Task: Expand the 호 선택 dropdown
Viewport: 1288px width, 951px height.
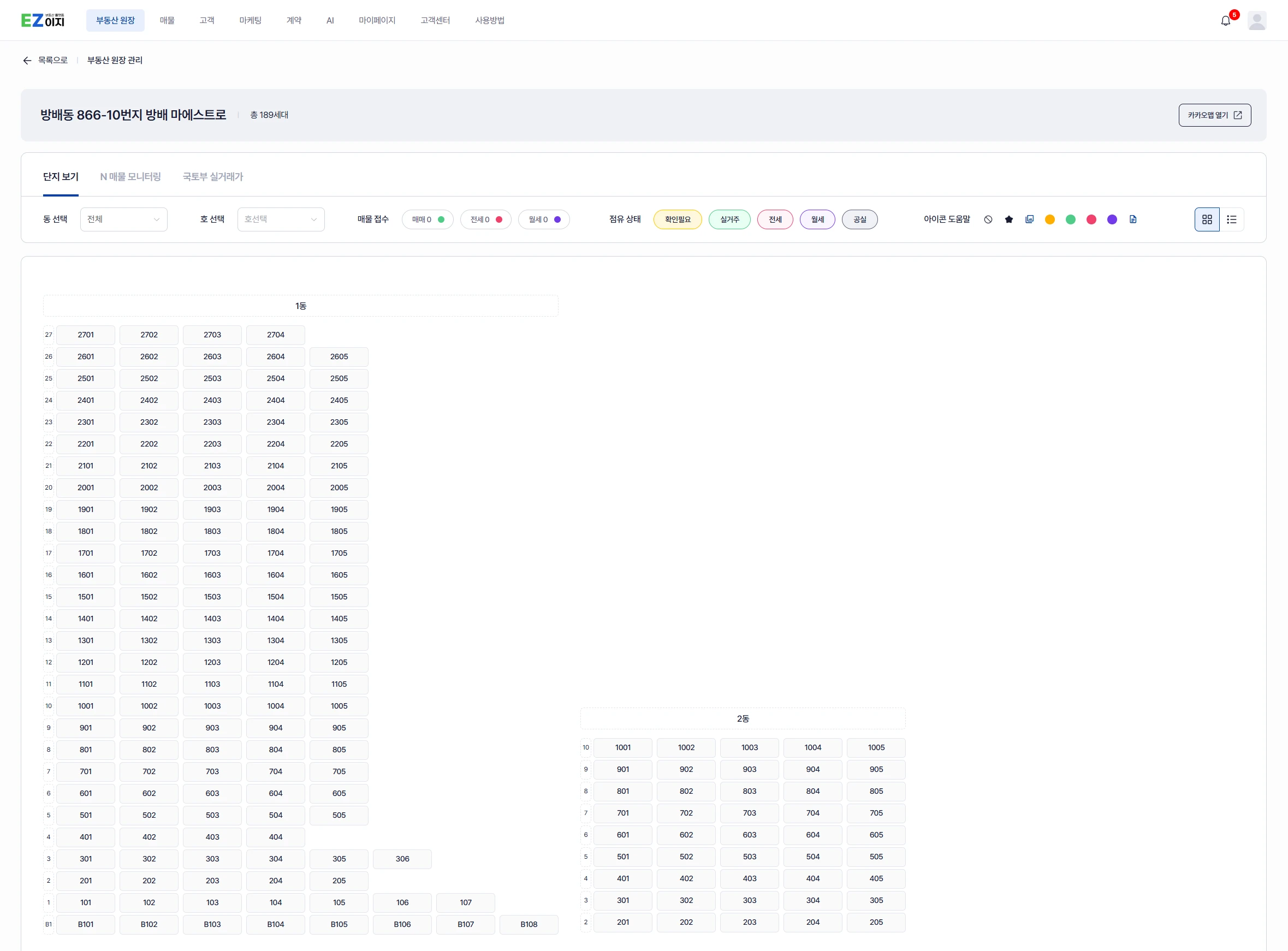Action: tap(281, 219)
